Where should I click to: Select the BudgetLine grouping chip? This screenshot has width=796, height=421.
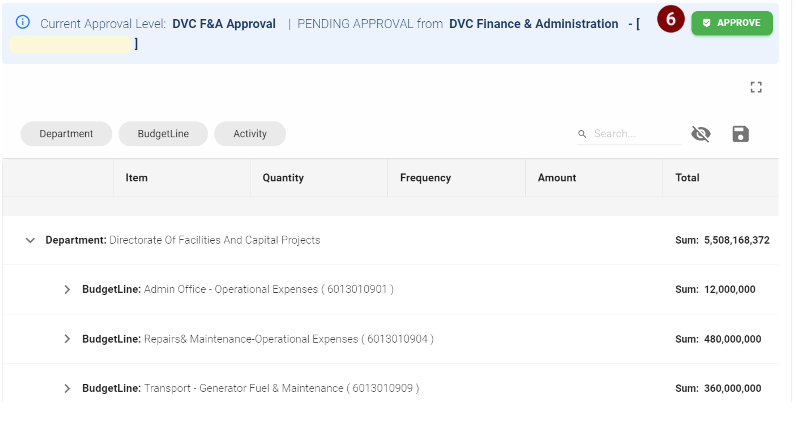point(163,134)
